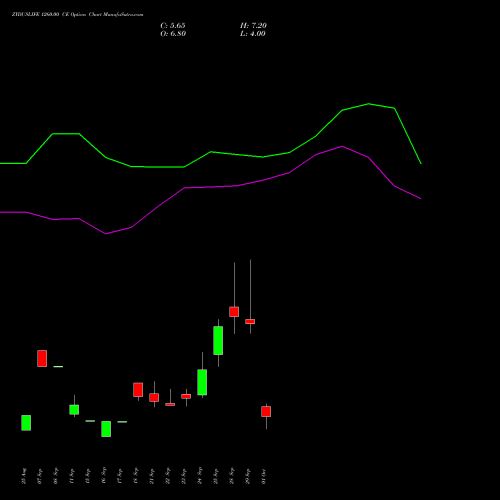Click the green candle above 16 Sep
Screen dimensions: 500x500
pyautogui.click(x=106, y=429)
